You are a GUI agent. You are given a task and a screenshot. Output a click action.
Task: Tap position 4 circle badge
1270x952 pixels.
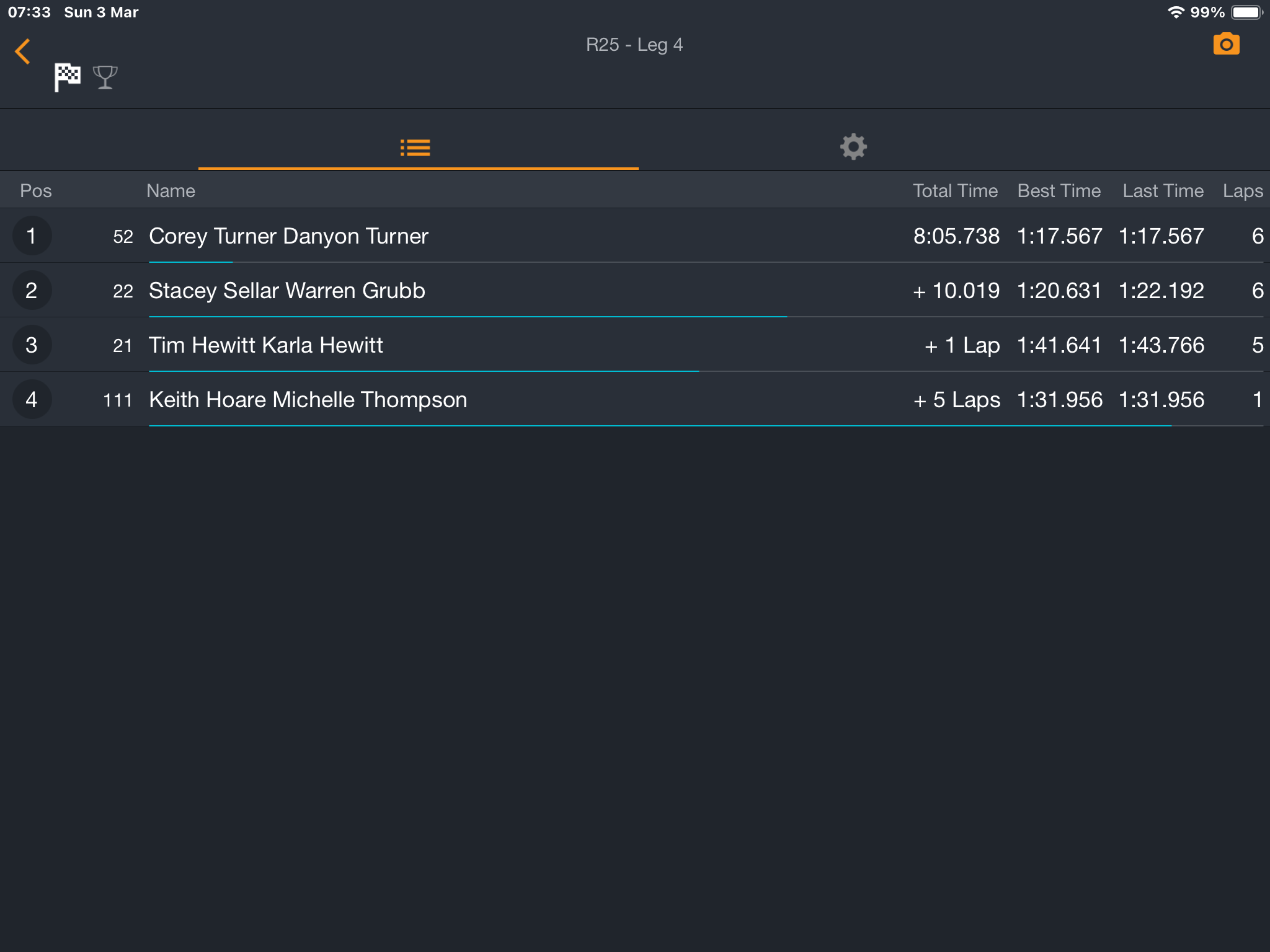click(x=32, y=399)
